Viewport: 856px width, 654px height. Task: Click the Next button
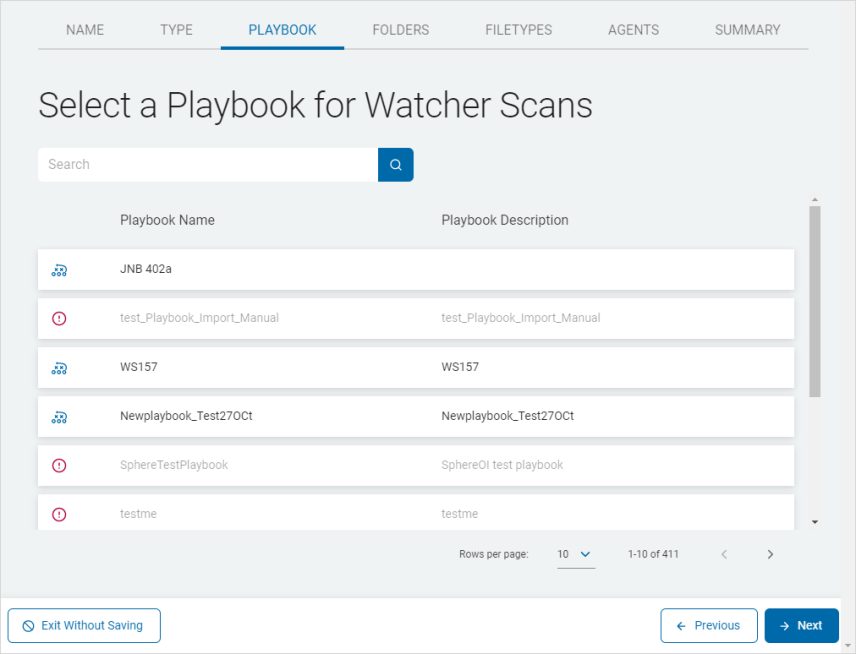(801, 626)
